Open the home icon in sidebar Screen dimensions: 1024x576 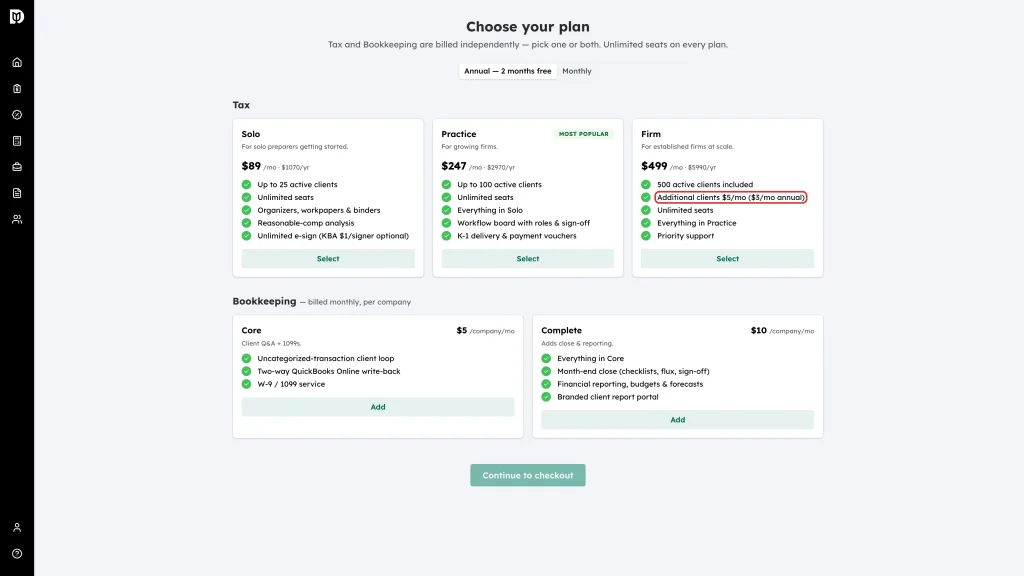point(17,63)
